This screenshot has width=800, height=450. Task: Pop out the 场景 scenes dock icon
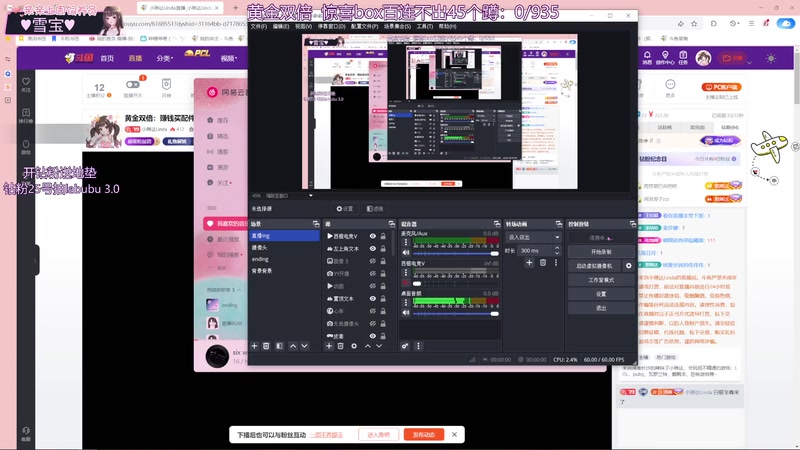coord(316,224)
